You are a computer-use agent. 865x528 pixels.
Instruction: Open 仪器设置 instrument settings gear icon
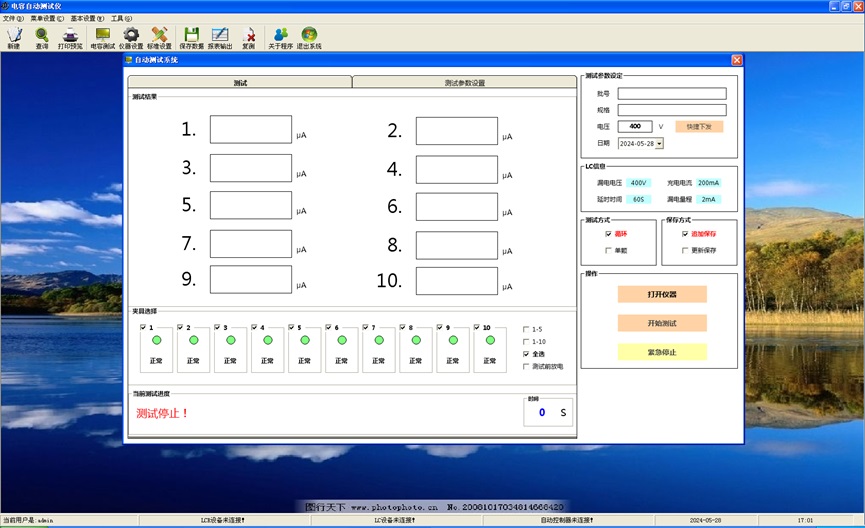pos(131,36)
